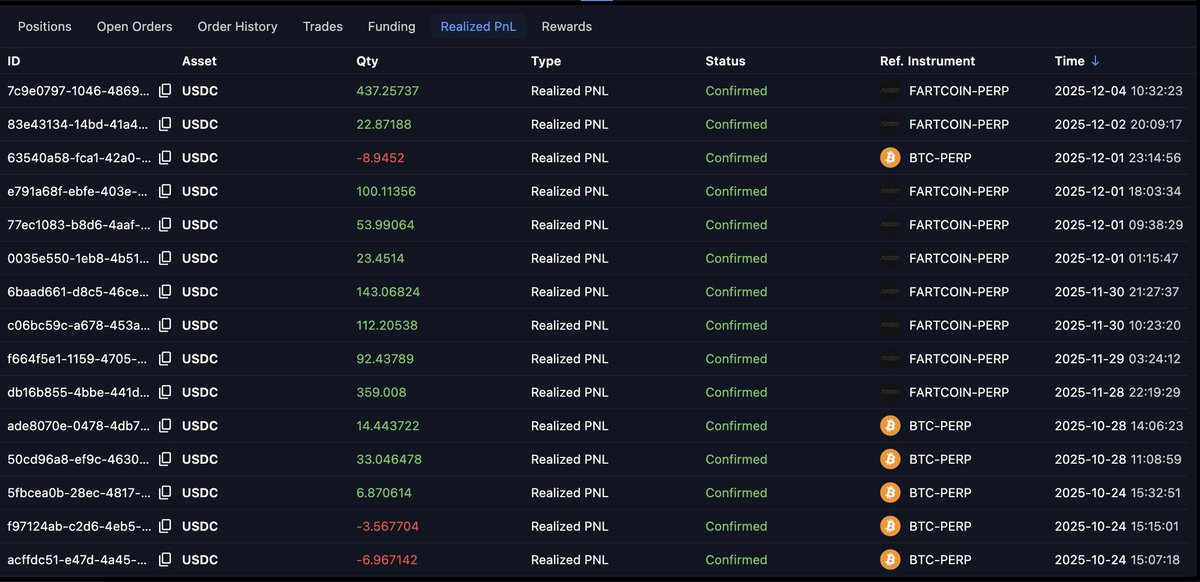Copy the ID starting with 77ec1083
The height and width of the screenshot is (582, 1200).
point(165,225)
